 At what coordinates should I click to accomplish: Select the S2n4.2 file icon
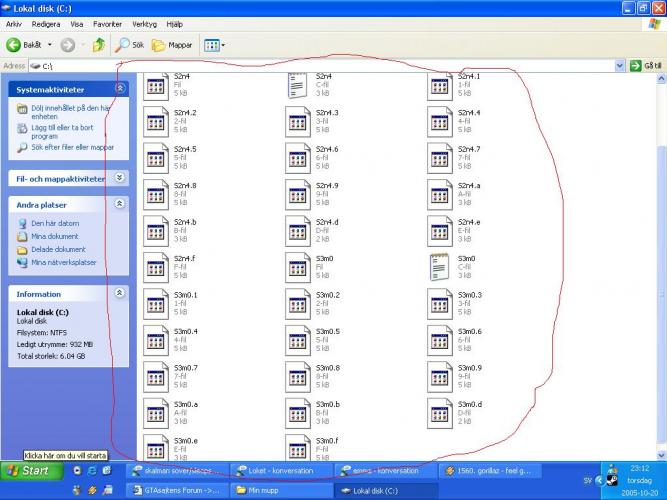(156, 122)
